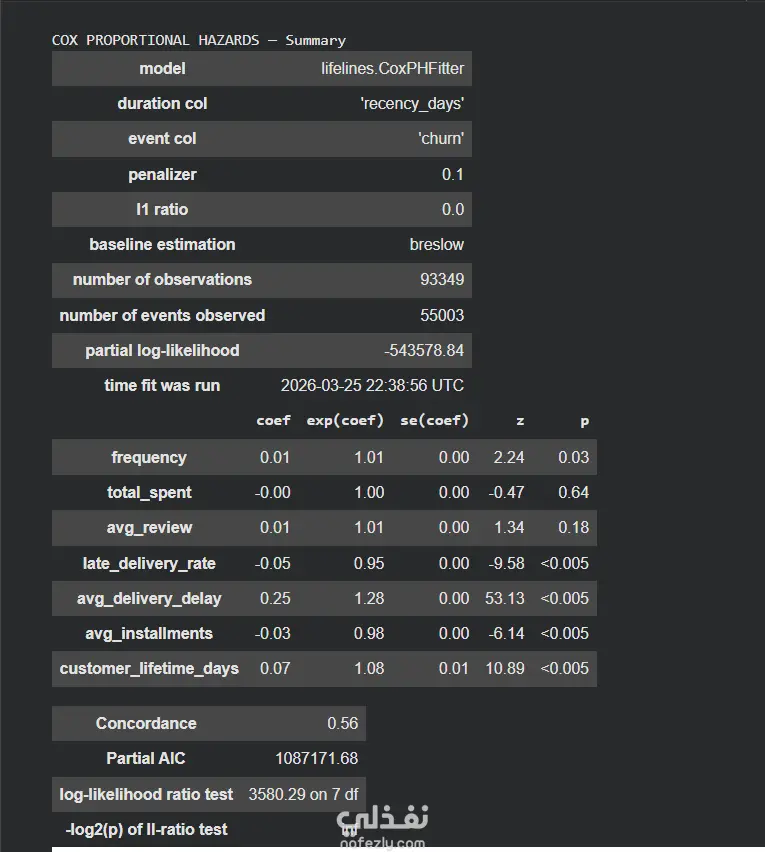
Task: Select the Concordance value 0.56
Action: [343, 723]
